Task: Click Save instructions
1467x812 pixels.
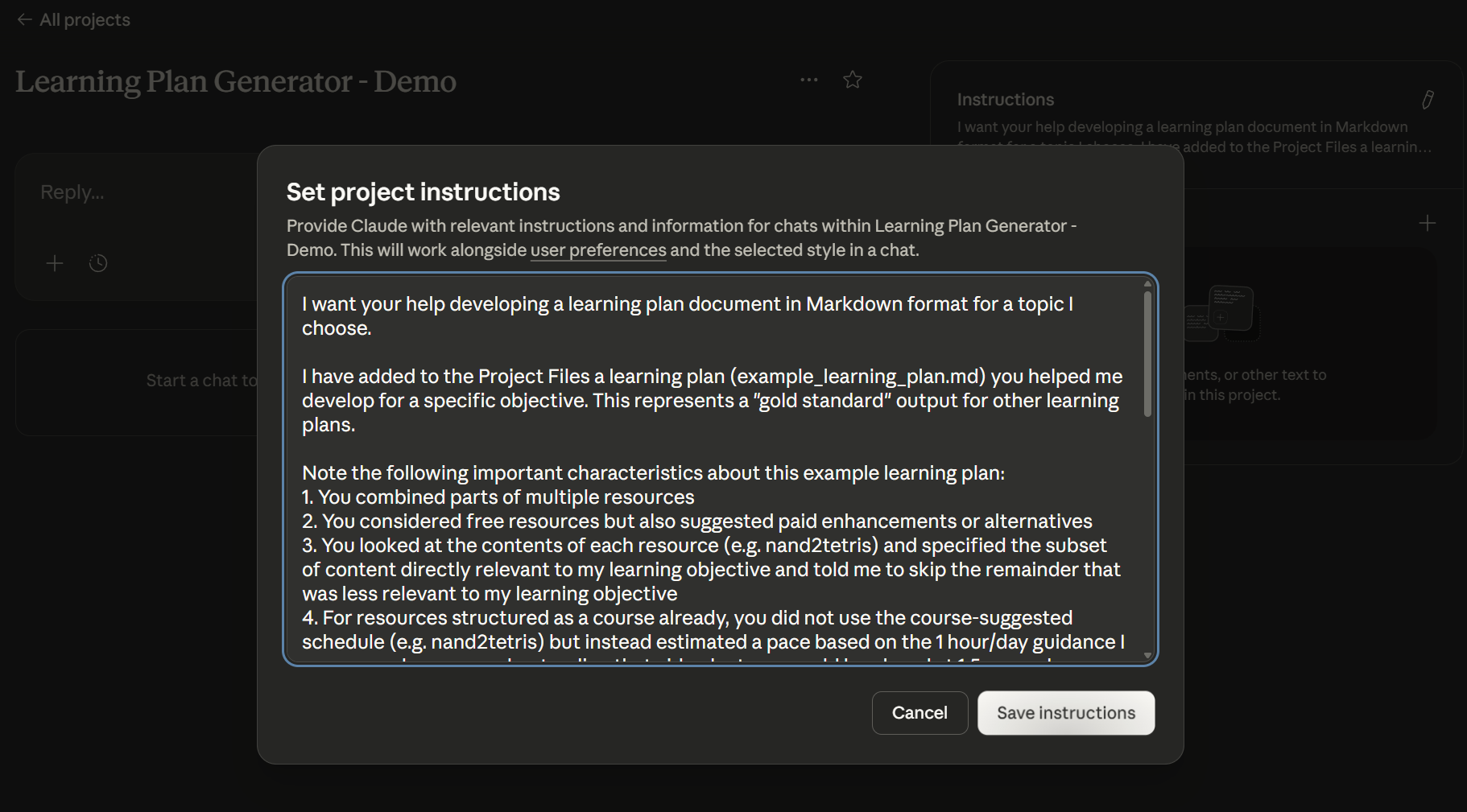Action: [1065, 713]
